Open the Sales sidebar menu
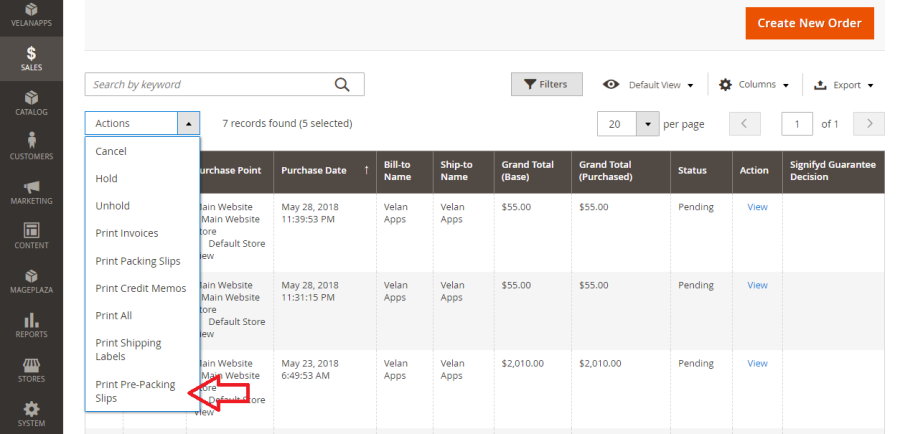 (x=31, y=58)
